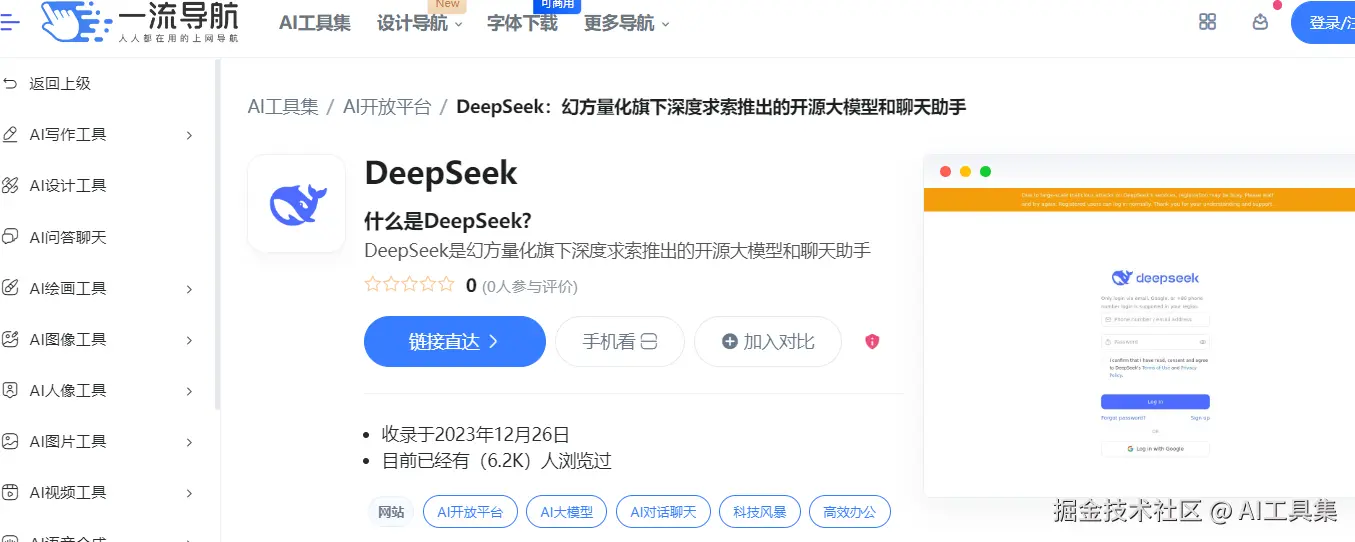Image resolution: width=1355 pixels, height=542 pixels.
Task: Click the red shield report icon
Action: tap(872, 342)
